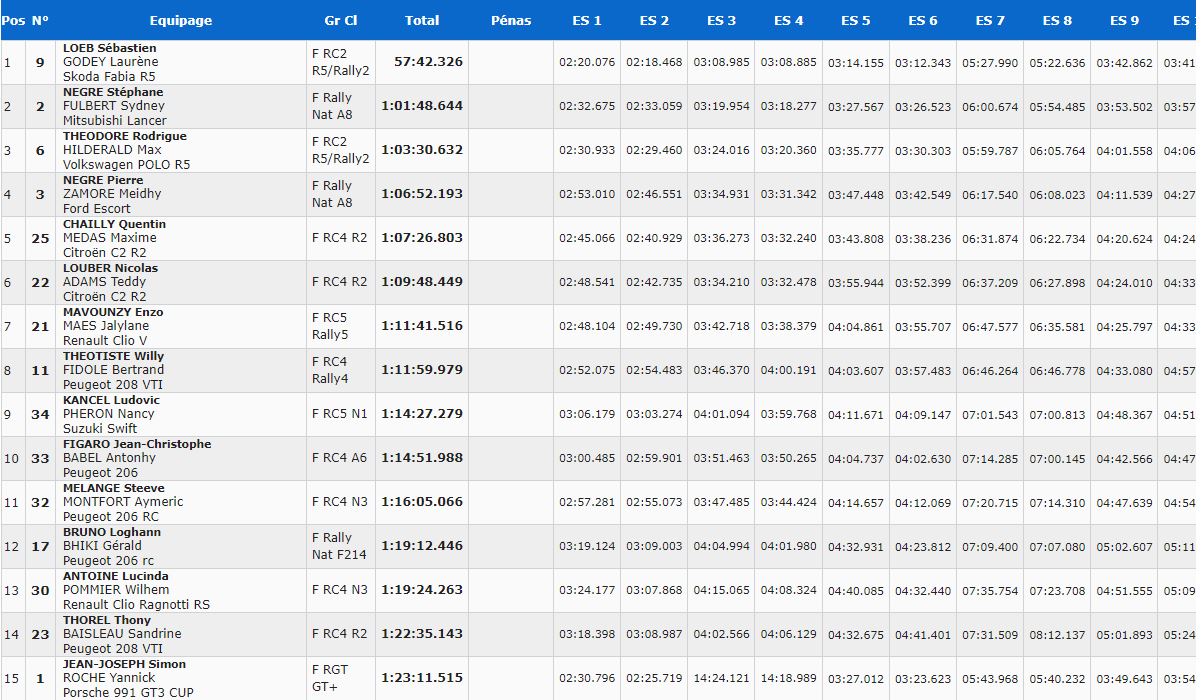Click the Pénas column header
The image size is (1201, 700).
(x=511, y=20)
